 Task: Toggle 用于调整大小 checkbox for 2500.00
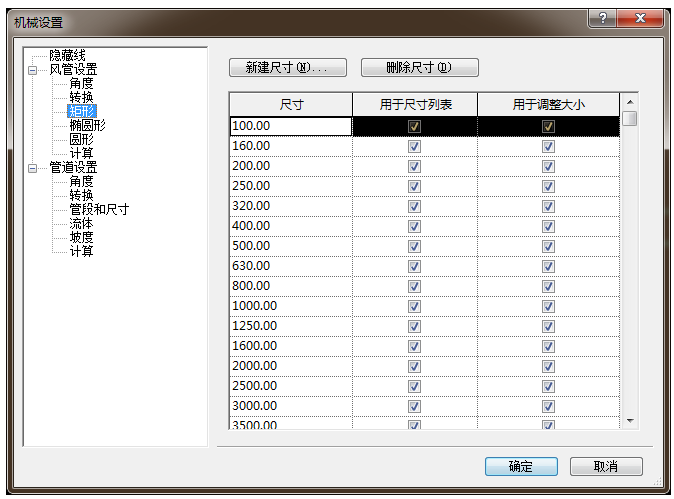coord(548,386)
